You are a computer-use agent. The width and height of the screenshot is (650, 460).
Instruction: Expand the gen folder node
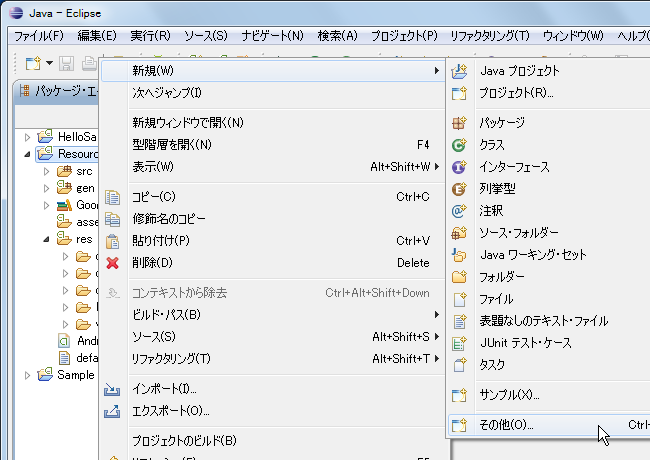pos(46,188)
